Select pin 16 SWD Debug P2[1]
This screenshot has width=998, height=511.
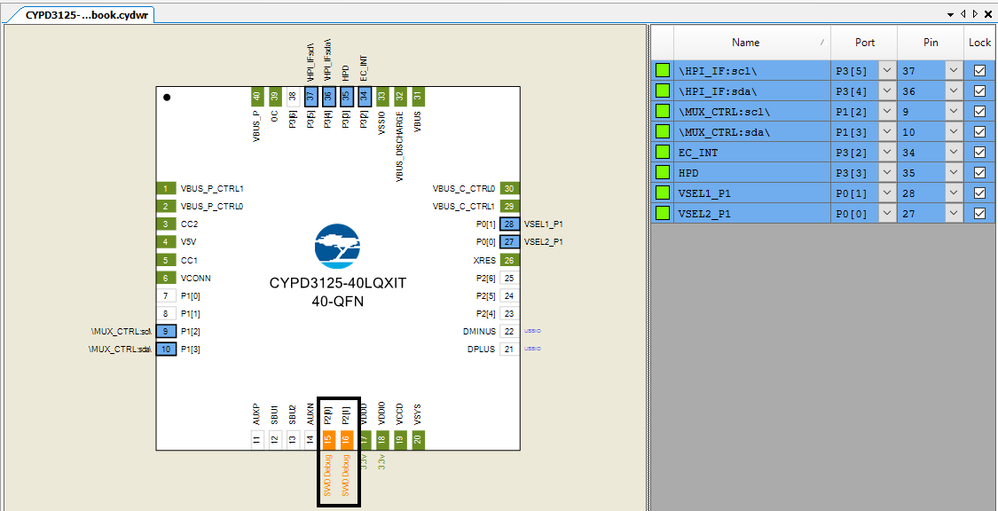tap(346, 440)
